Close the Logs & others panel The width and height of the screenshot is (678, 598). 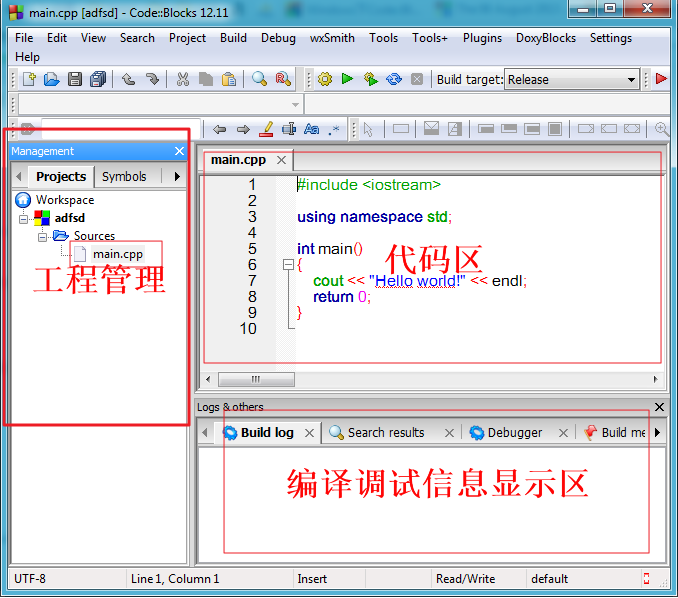[659, 407]
